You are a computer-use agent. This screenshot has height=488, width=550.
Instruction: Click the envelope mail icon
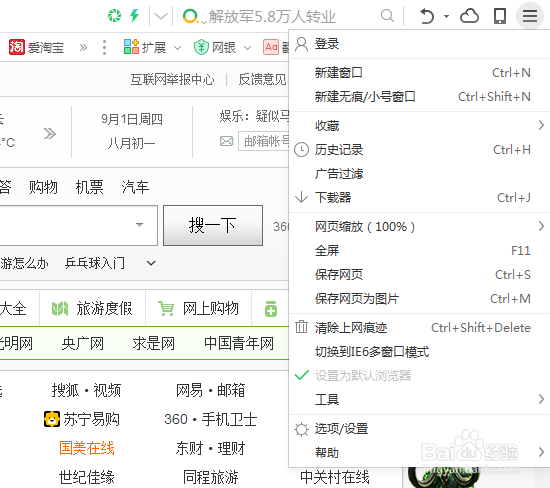(226, 141)
